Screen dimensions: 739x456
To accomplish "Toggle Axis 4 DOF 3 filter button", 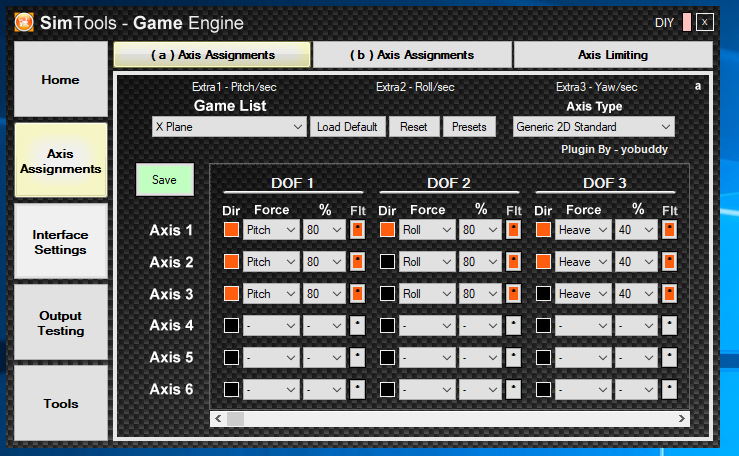I will [x=669, y=326].
